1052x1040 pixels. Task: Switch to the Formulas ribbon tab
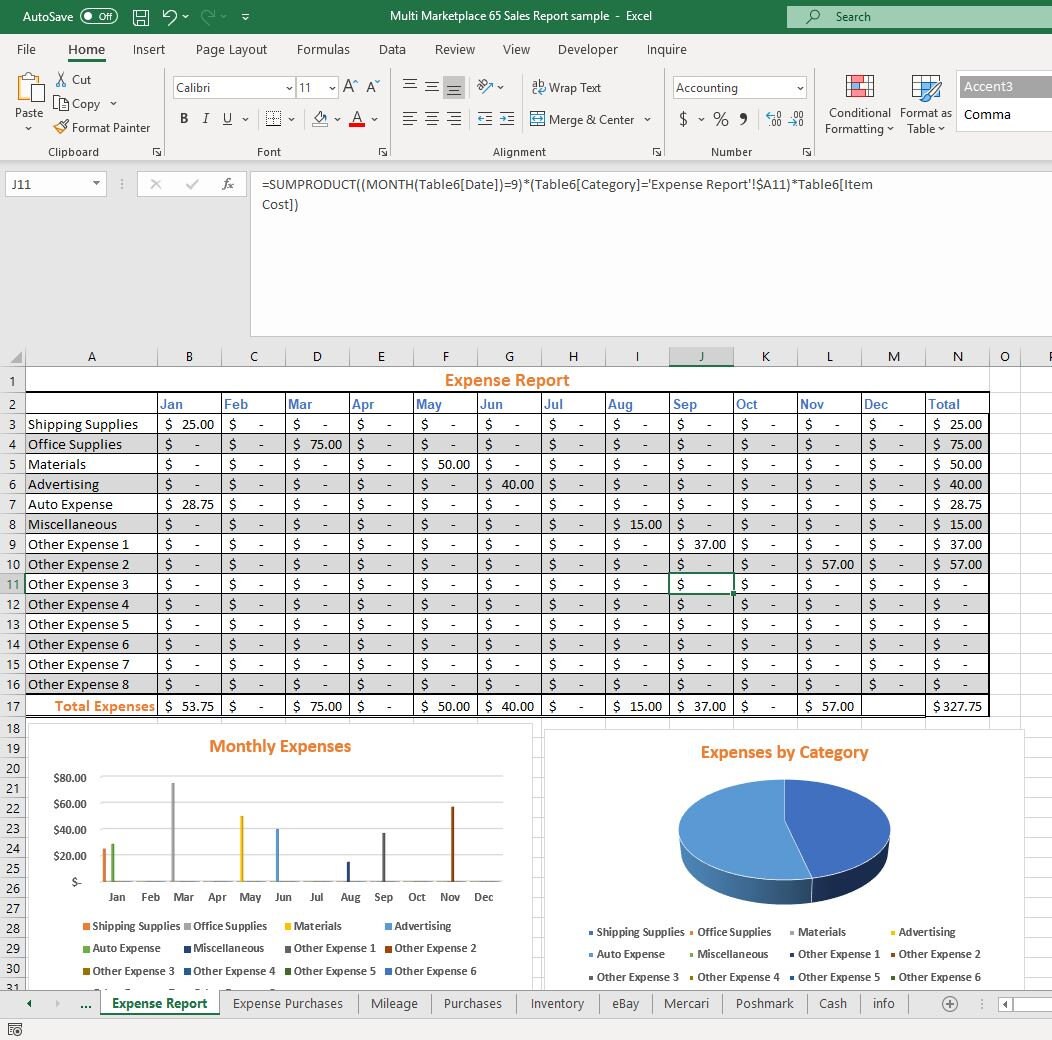tap(323, 49)
